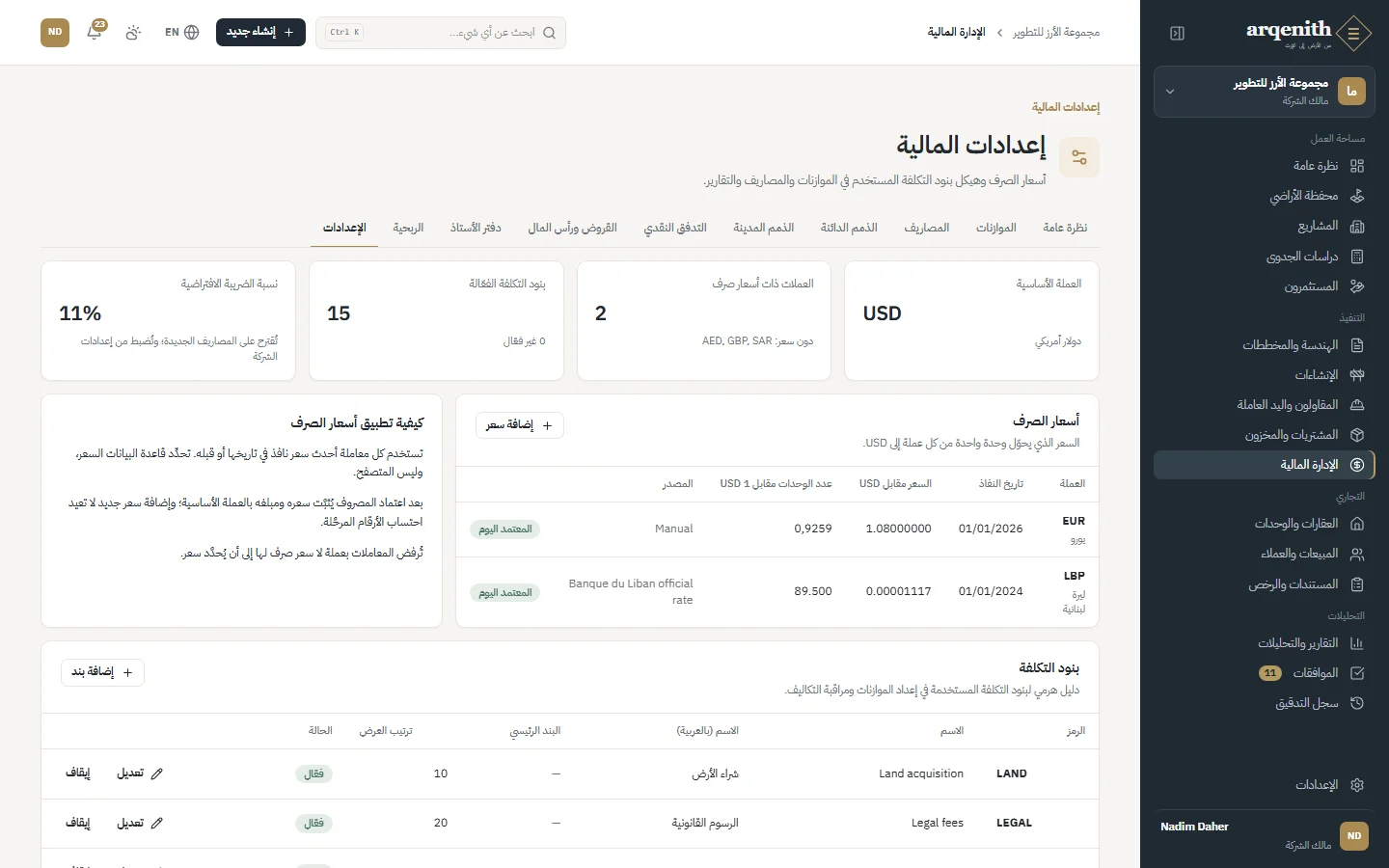This screenshot has height=868, width=1389.
Task: Click the Banque du Liban official rate text
Action: coord(631,591)
